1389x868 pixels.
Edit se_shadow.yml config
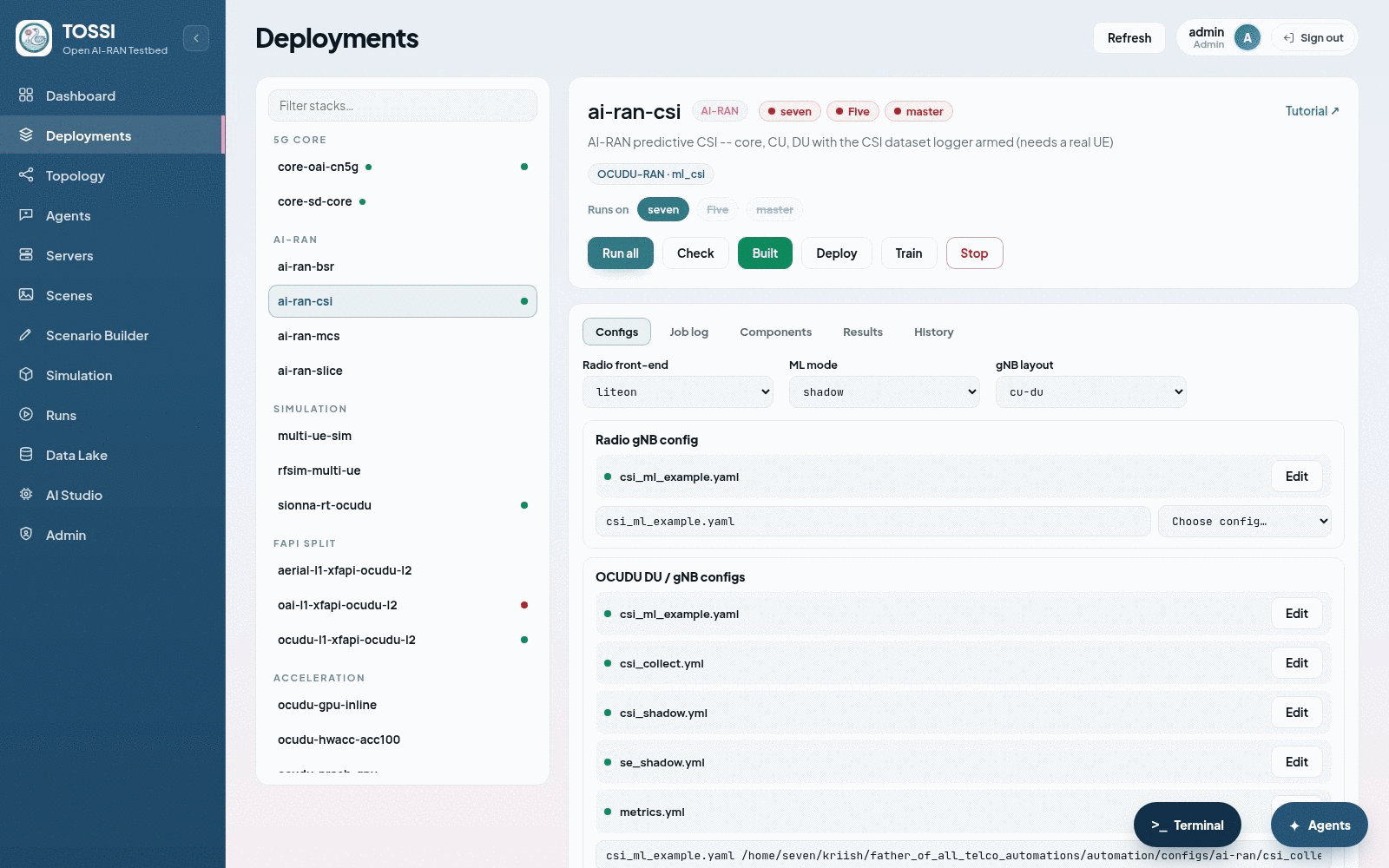point(1297,761)
